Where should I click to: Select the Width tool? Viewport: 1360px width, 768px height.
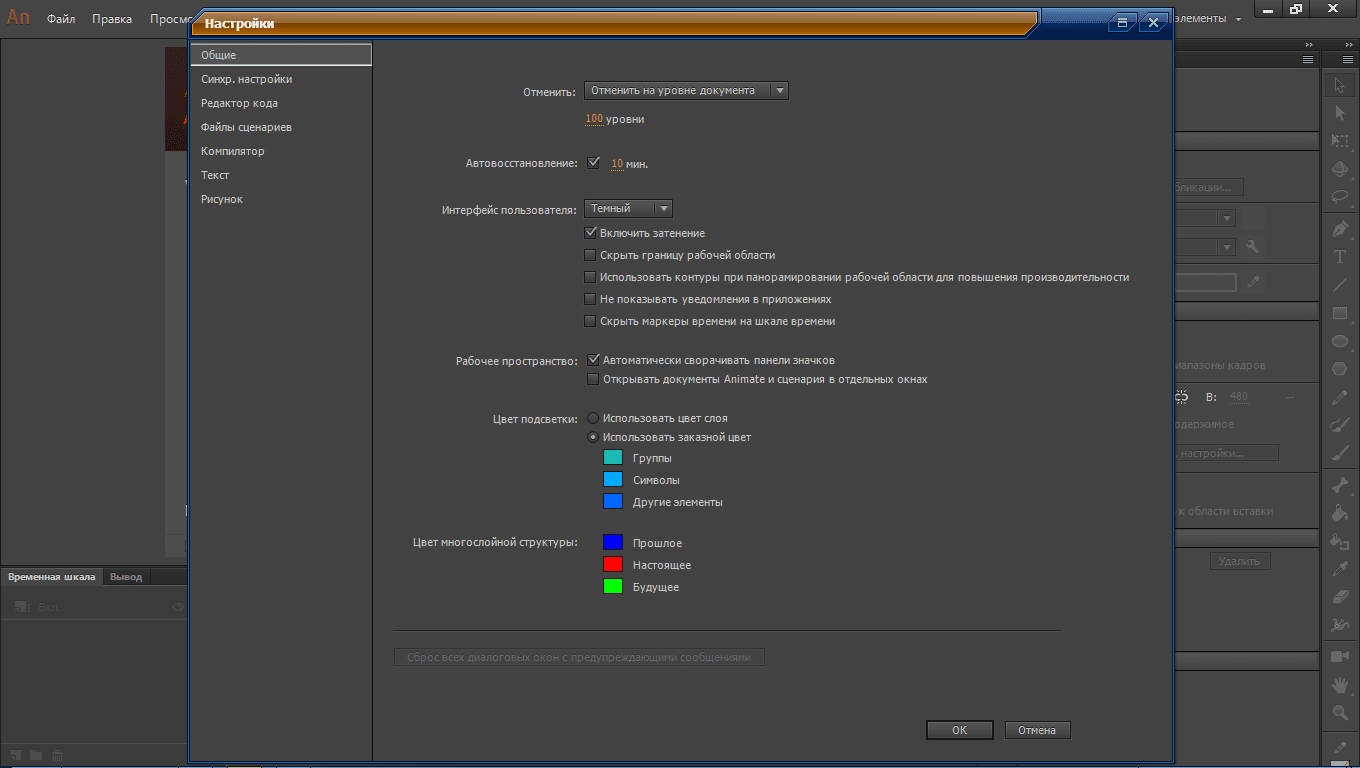click(x=1340, y=625)
